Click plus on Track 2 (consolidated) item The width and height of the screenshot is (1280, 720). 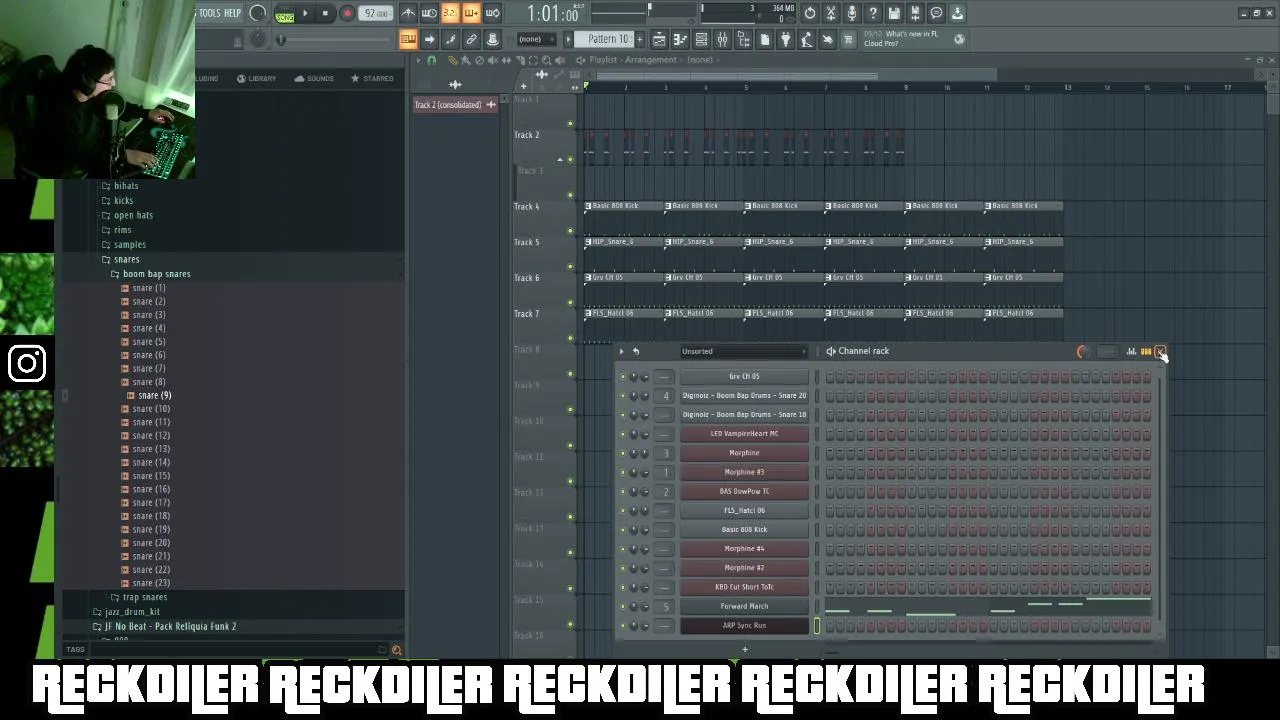(490, 105)
